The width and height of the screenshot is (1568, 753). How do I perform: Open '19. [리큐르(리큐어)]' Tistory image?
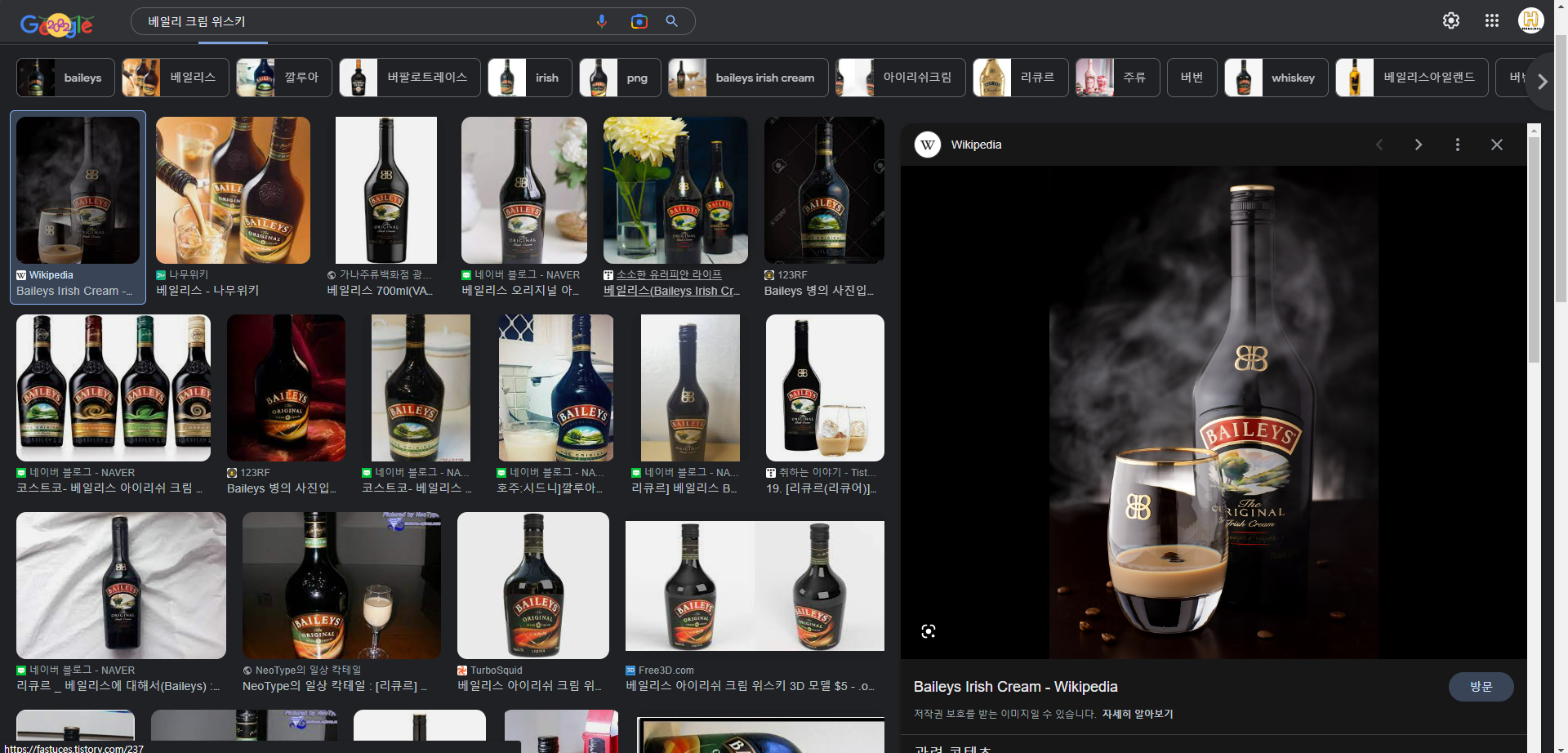pyautogui.click(x=825, y=388)
